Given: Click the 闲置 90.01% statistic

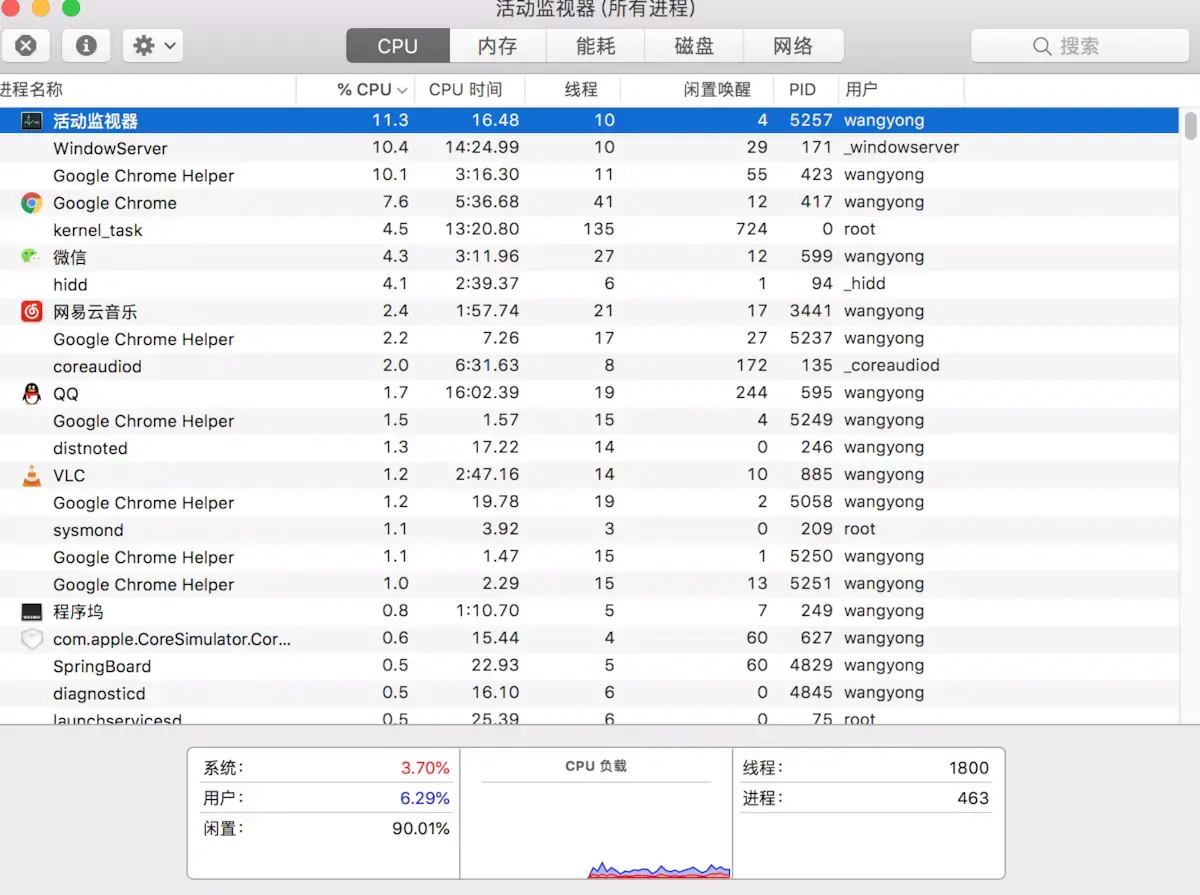Looking at the screenshot, I should 326,828.
